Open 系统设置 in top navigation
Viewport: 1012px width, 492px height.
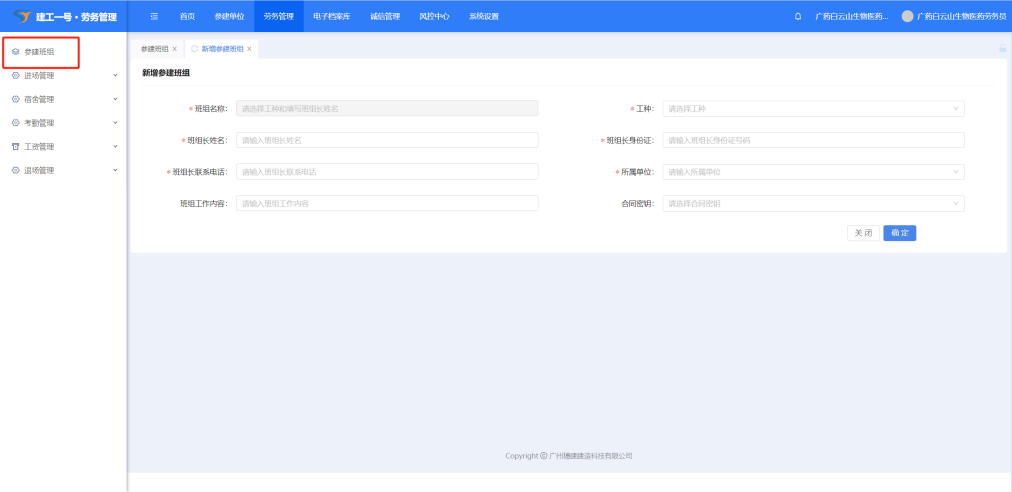coord(483,16)
